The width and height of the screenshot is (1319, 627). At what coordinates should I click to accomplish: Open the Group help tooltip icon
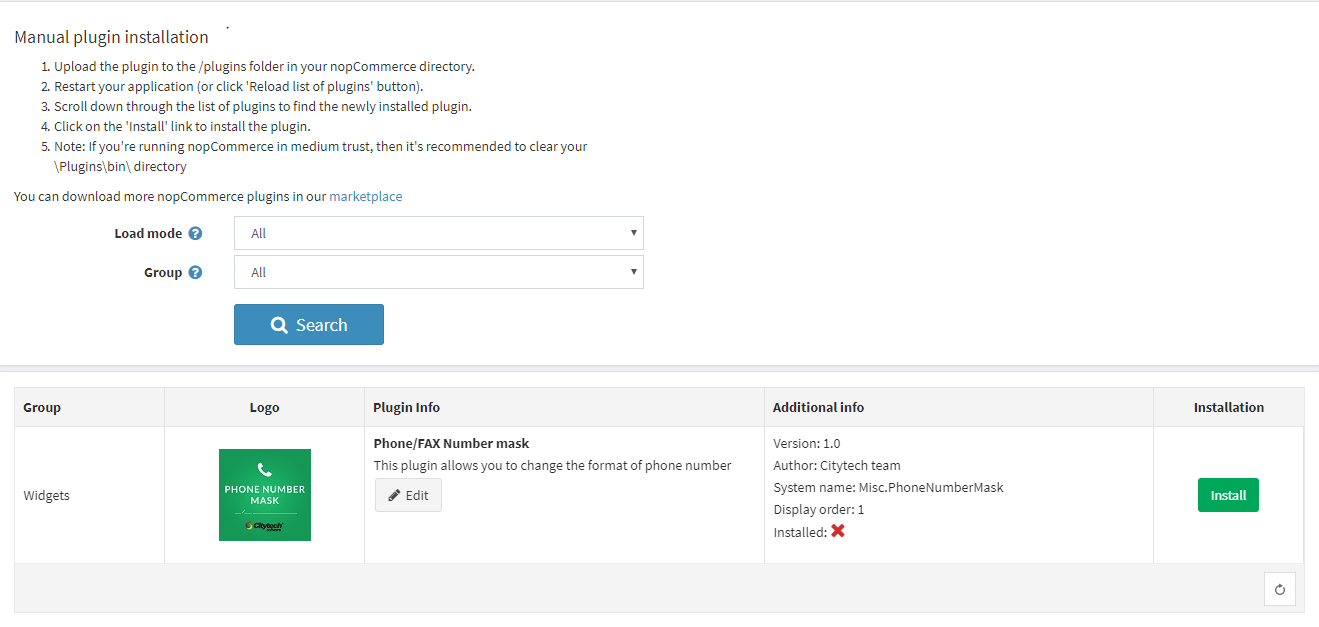point(195,271)
